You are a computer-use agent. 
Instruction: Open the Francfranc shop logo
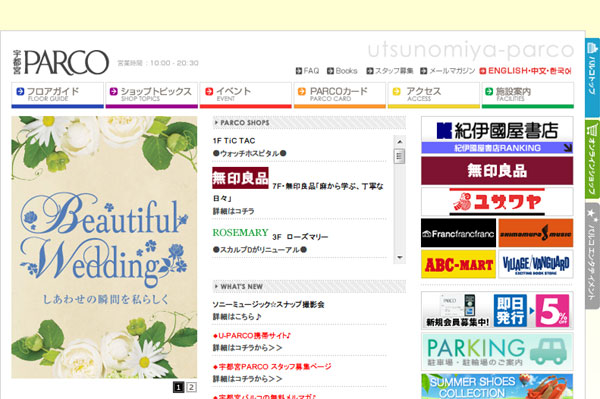[x=458, y=233]
